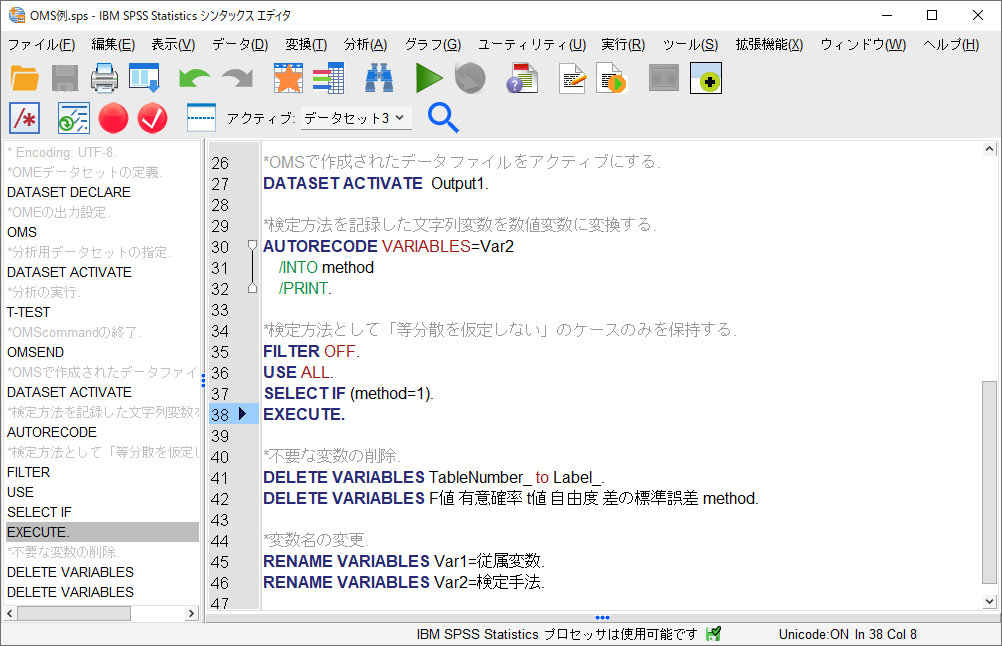Select T-TEST in the command navigation pane
This screenshot has width=1002, height=646.
coord(30,312)
